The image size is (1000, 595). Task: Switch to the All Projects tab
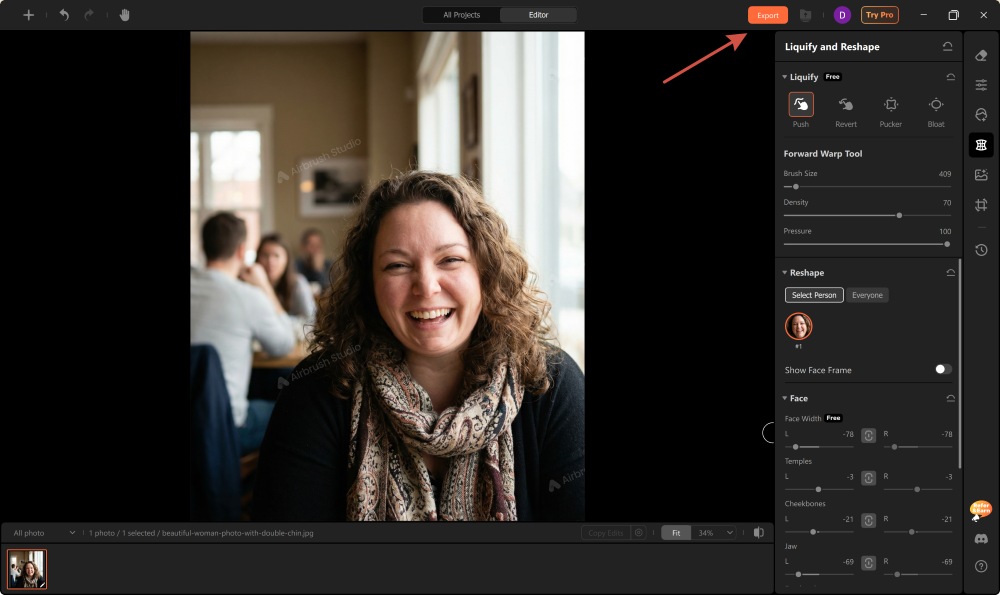pyautogui.click(x=462, y=15)
